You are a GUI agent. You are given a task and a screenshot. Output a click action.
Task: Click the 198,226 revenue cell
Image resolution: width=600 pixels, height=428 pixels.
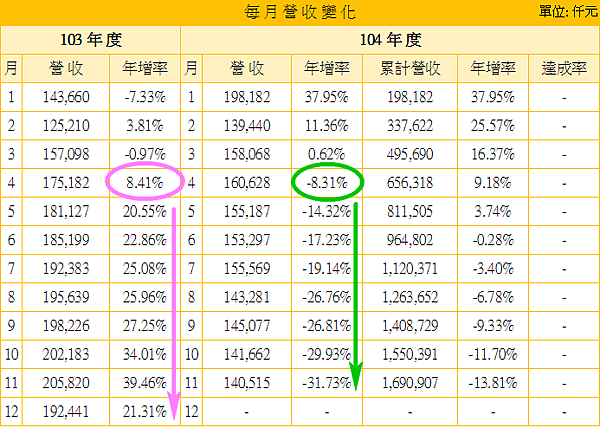tap(66, 326)
